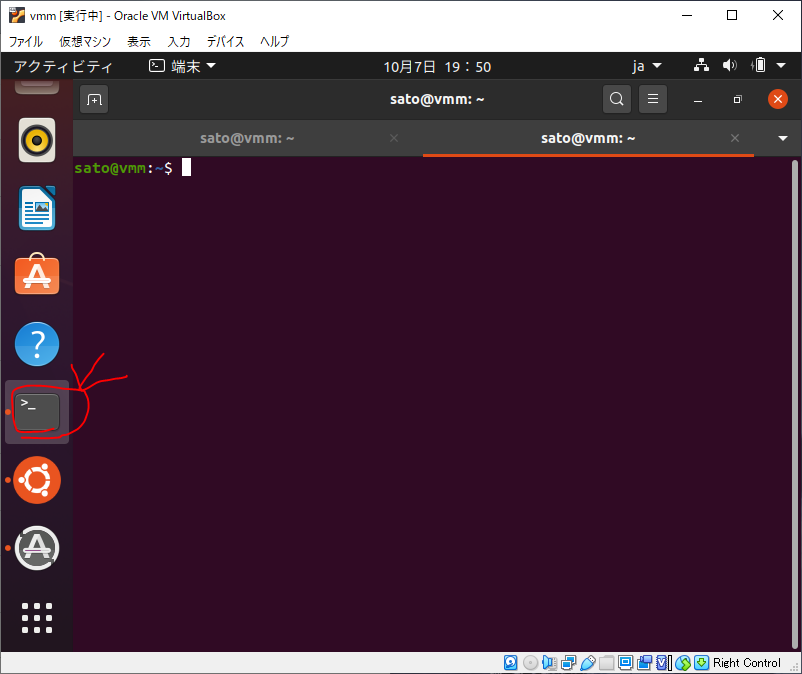Close the terminal with the orange X
The width and height of the screenshot is (802, 674).
[x=777, y=99]
